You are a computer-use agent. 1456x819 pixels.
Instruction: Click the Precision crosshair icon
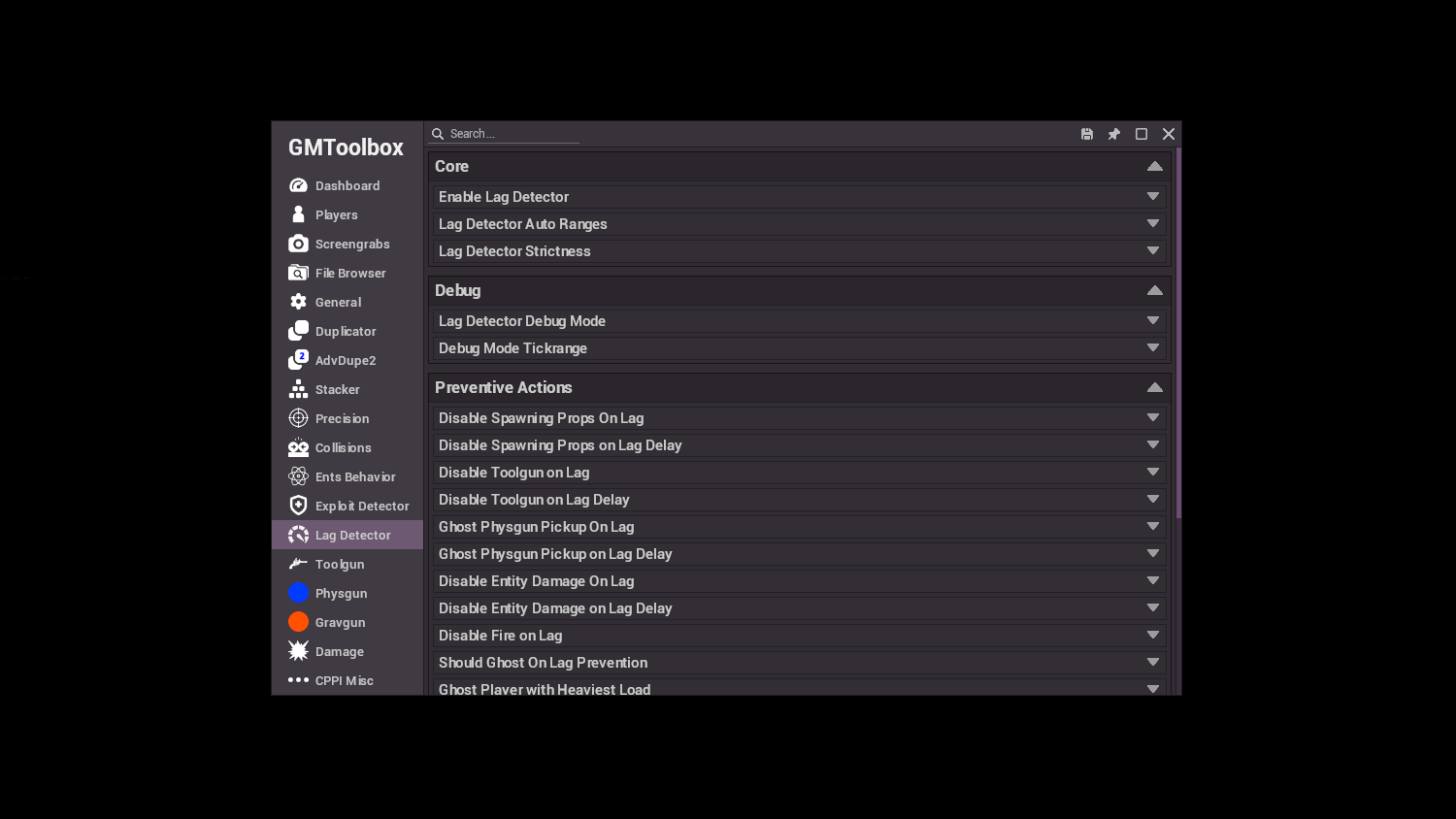[298, 418]
